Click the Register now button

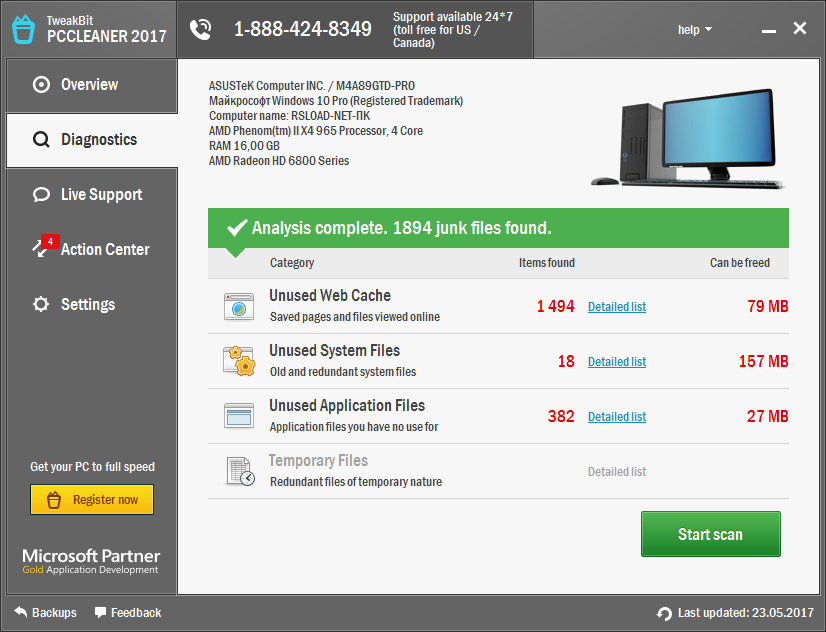point(92,500)
